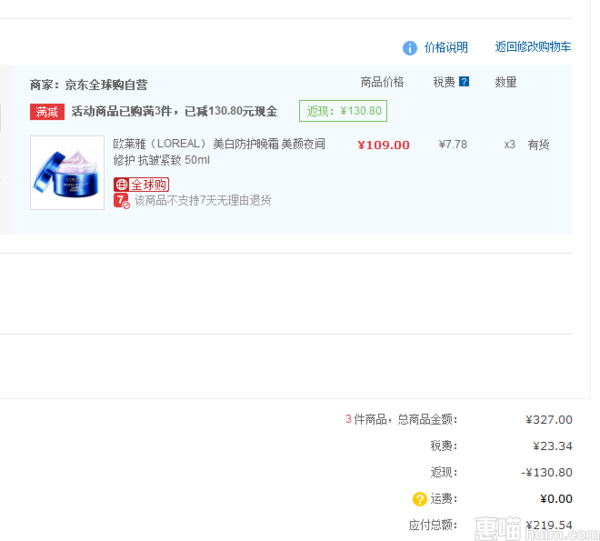
Task: Select the shipping fee ¥0.00
Action: 556,499
